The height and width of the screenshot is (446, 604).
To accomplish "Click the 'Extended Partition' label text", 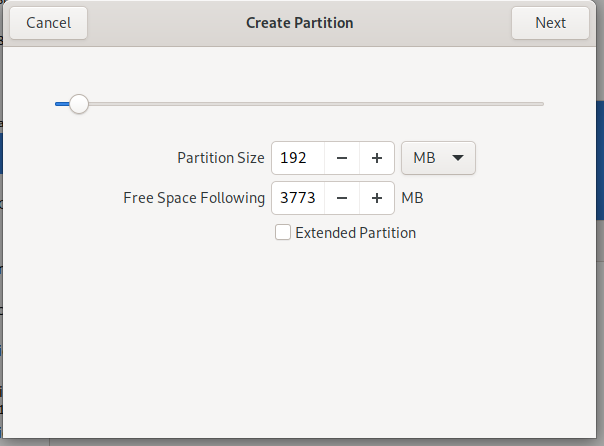I will coord(356,233).
